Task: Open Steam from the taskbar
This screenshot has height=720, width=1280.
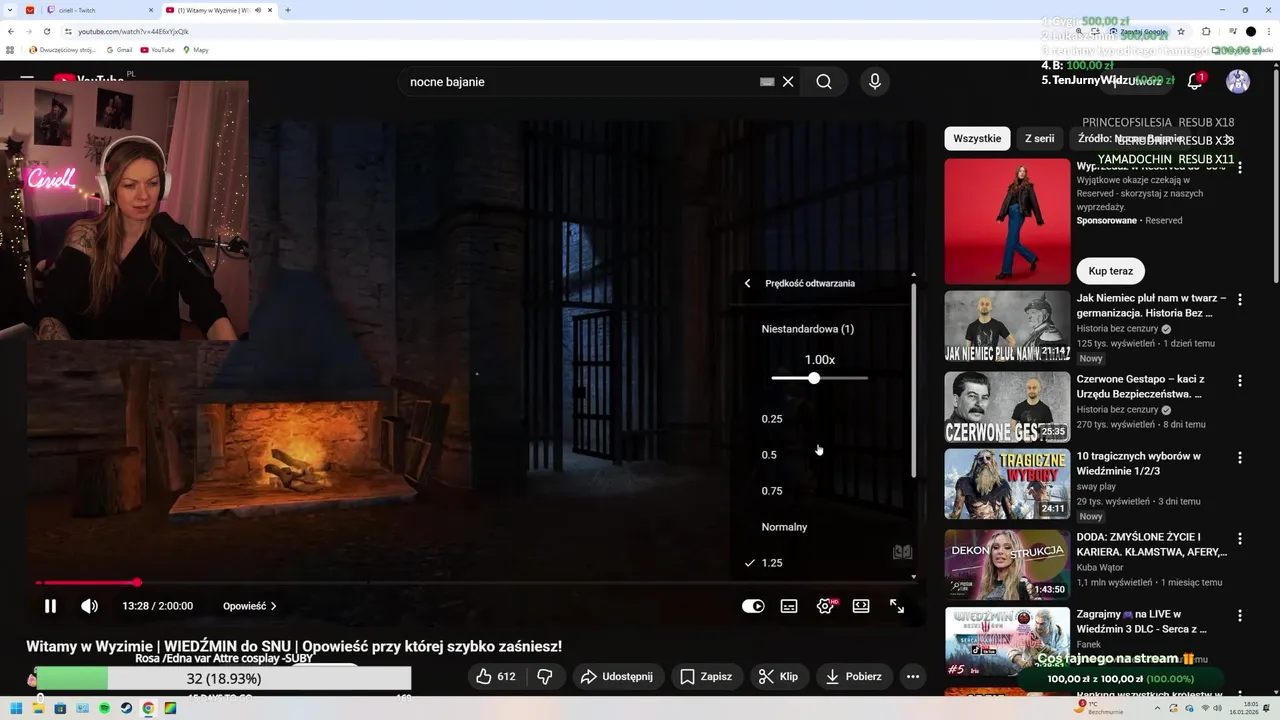Action: (x=126, y=708)
